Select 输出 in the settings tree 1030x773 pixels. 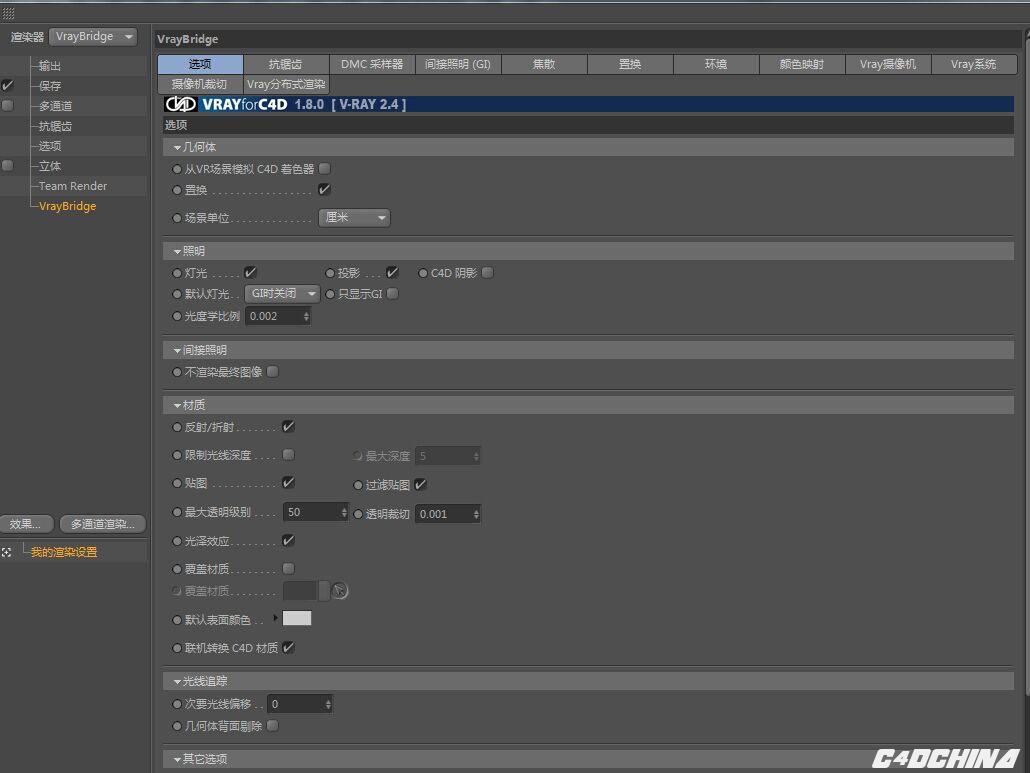(x=49, y=66)
